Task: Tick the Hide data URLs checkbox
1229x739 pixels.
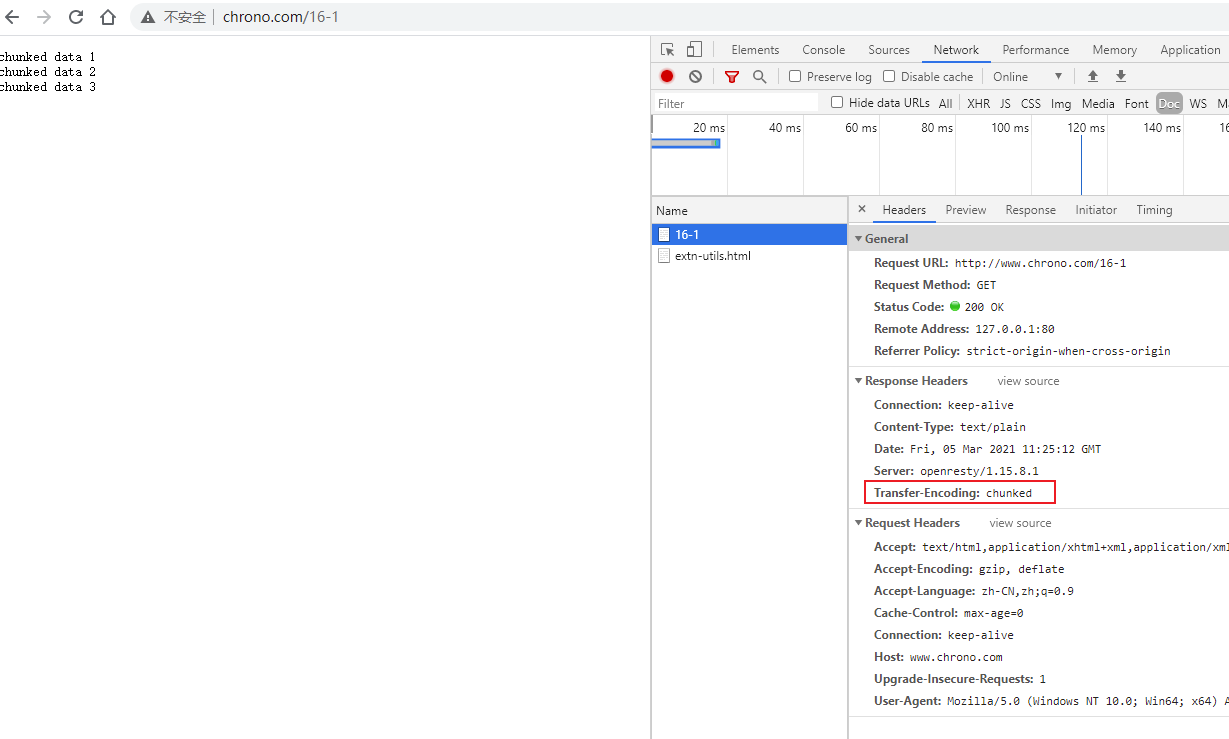Action: point(837,102)
